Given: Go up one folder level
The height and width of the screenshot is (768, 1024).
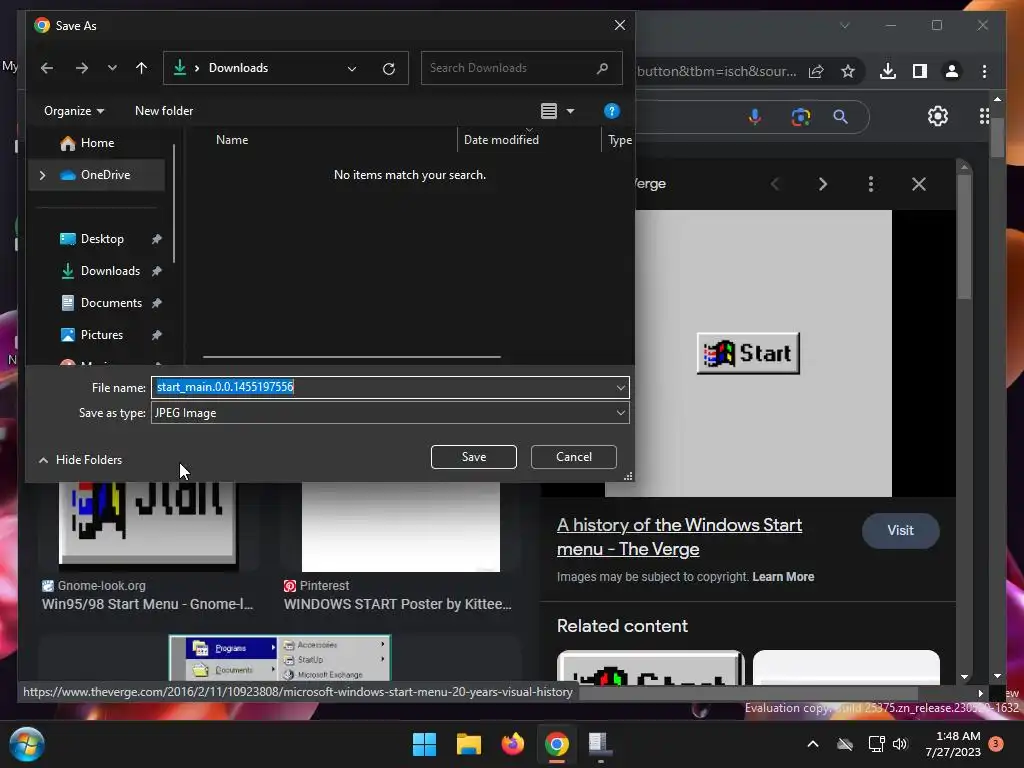Looking at the screenshot, I should coord(141,68).
